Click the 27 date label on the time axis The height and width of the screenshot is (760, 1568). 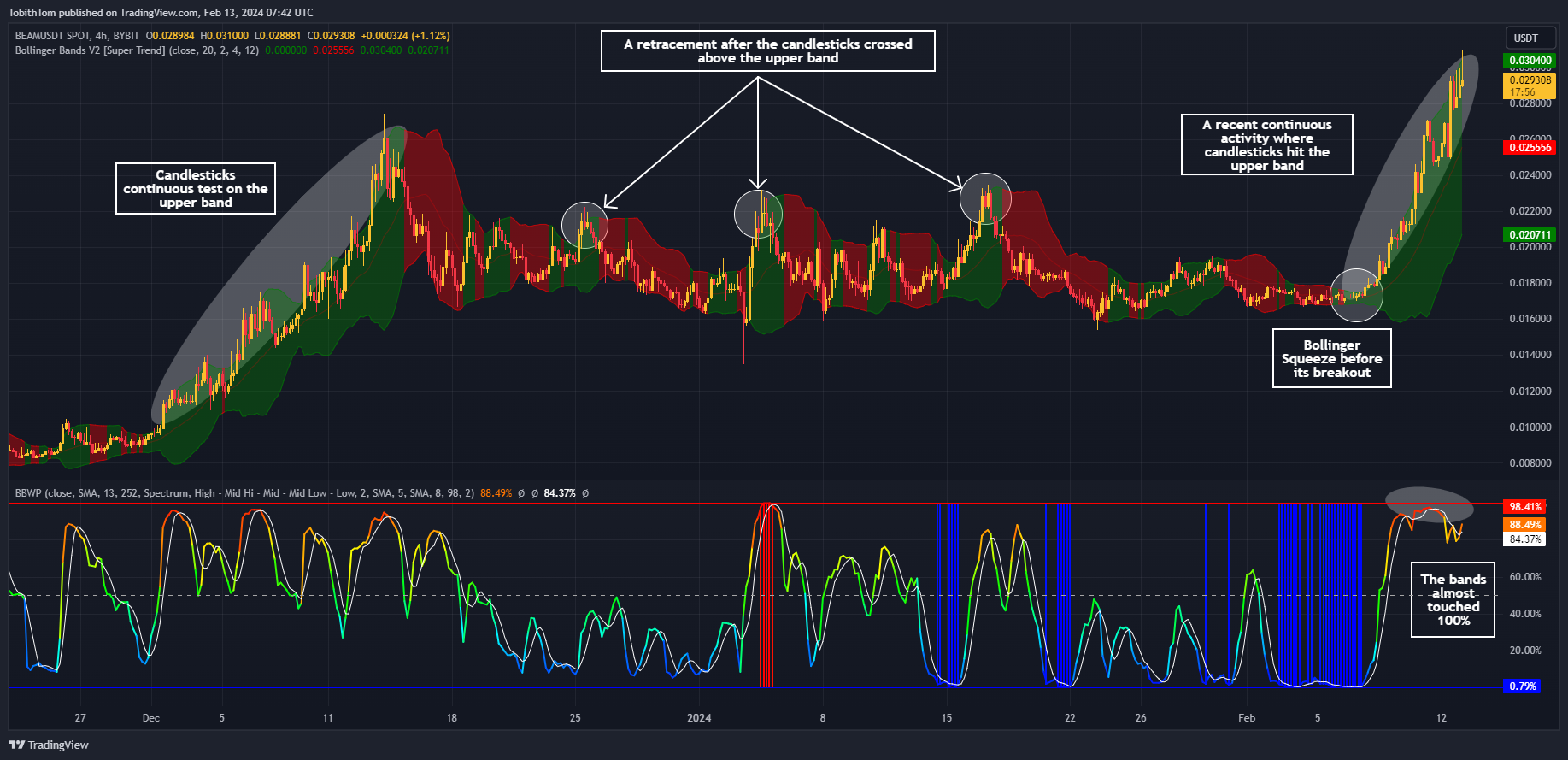pyautogui.click(x=80, y=718)
